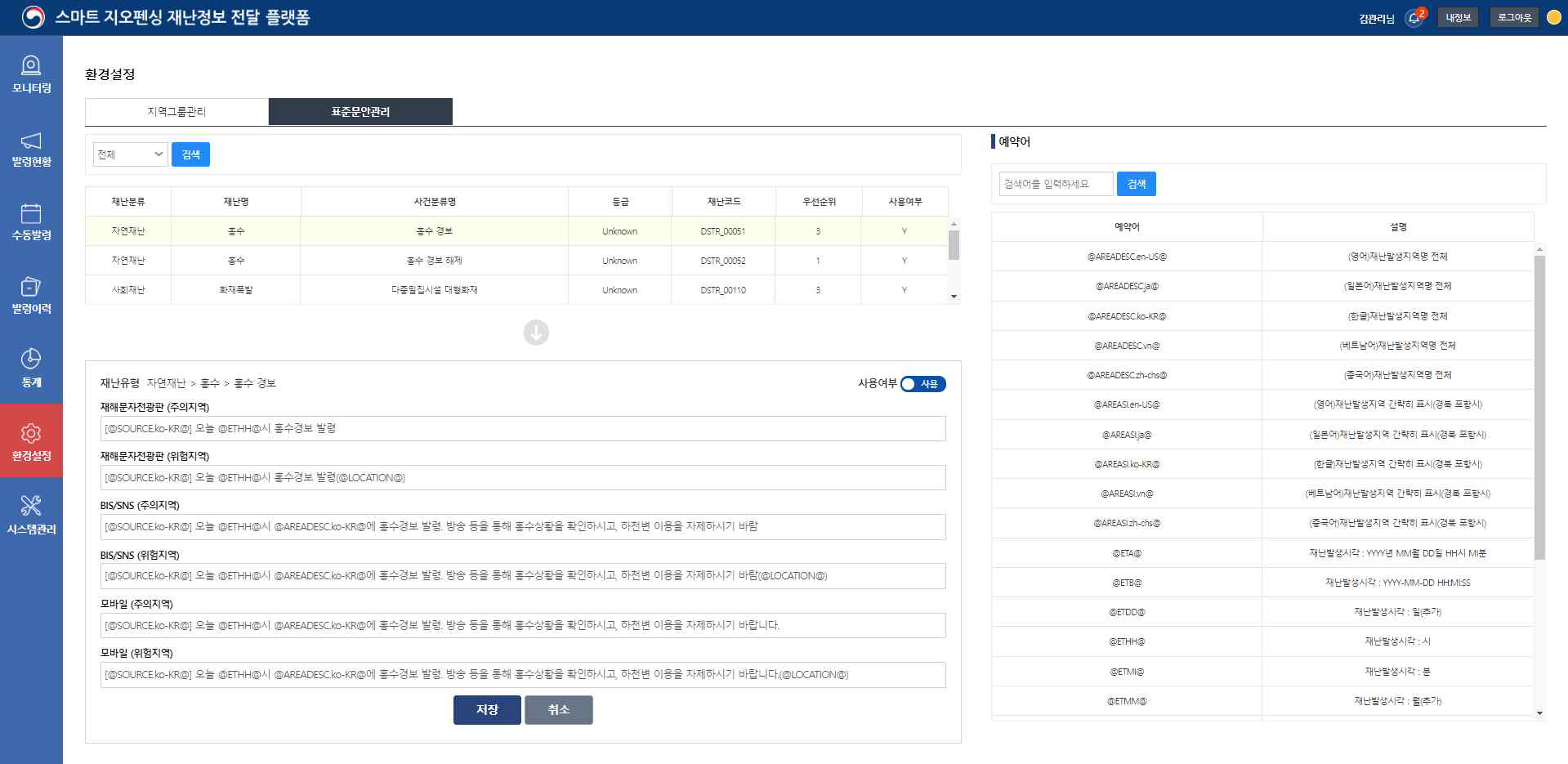Click the 로그아웃 button

tap(1514, 17)
